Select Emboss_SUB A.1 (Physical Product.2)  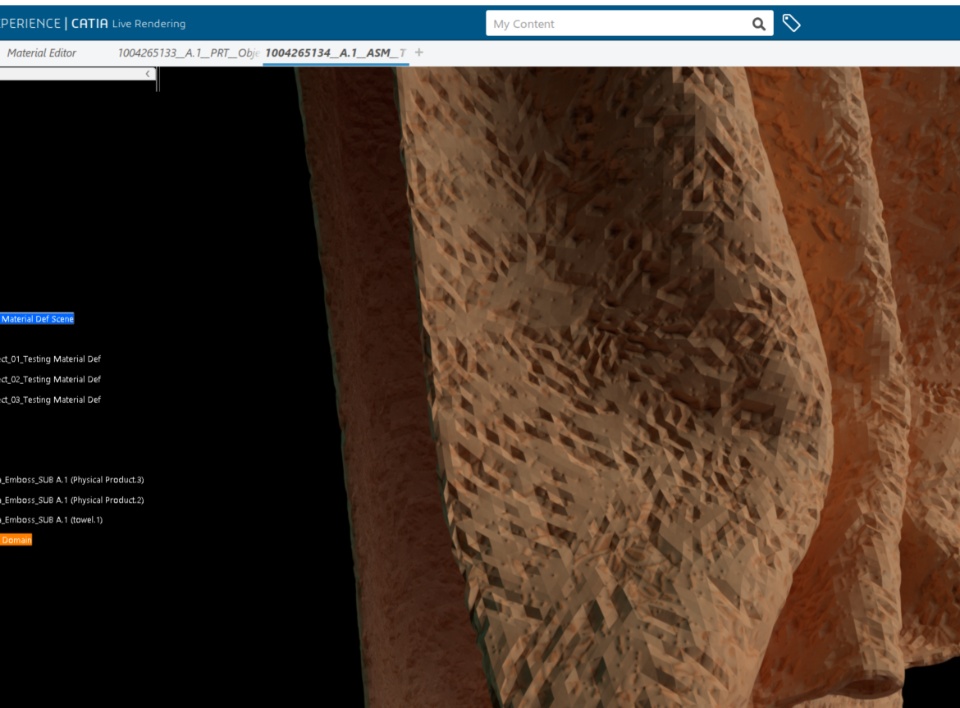pyautogui.click(x=72, y=500)
